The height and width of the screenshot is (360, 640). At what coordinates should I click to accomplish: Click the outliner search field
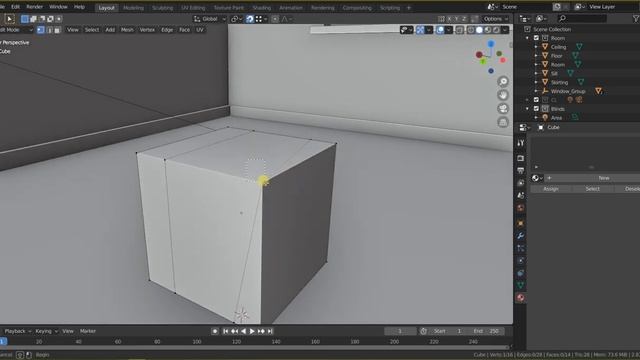(x=582, y=18)
